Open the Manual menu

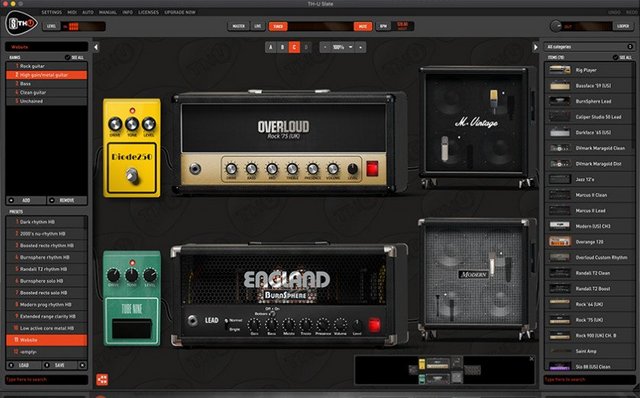pyautogui.click(x=108, y=12)
